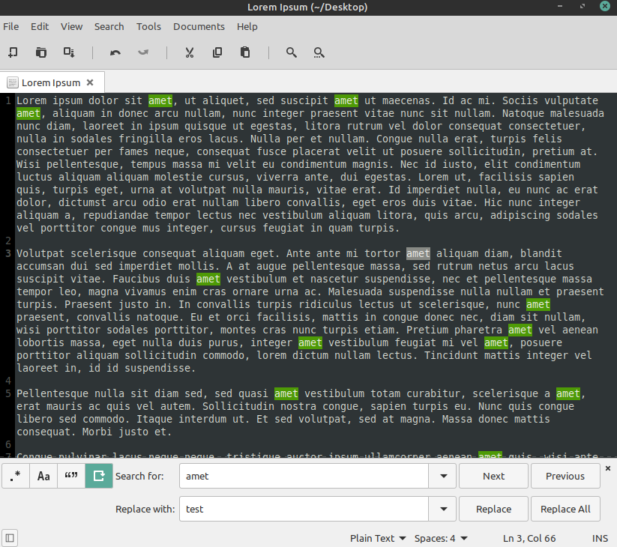The image size is (617, 547).
Task: Click the Next search button
Action: pyautogui.click(x=493, y=476)
